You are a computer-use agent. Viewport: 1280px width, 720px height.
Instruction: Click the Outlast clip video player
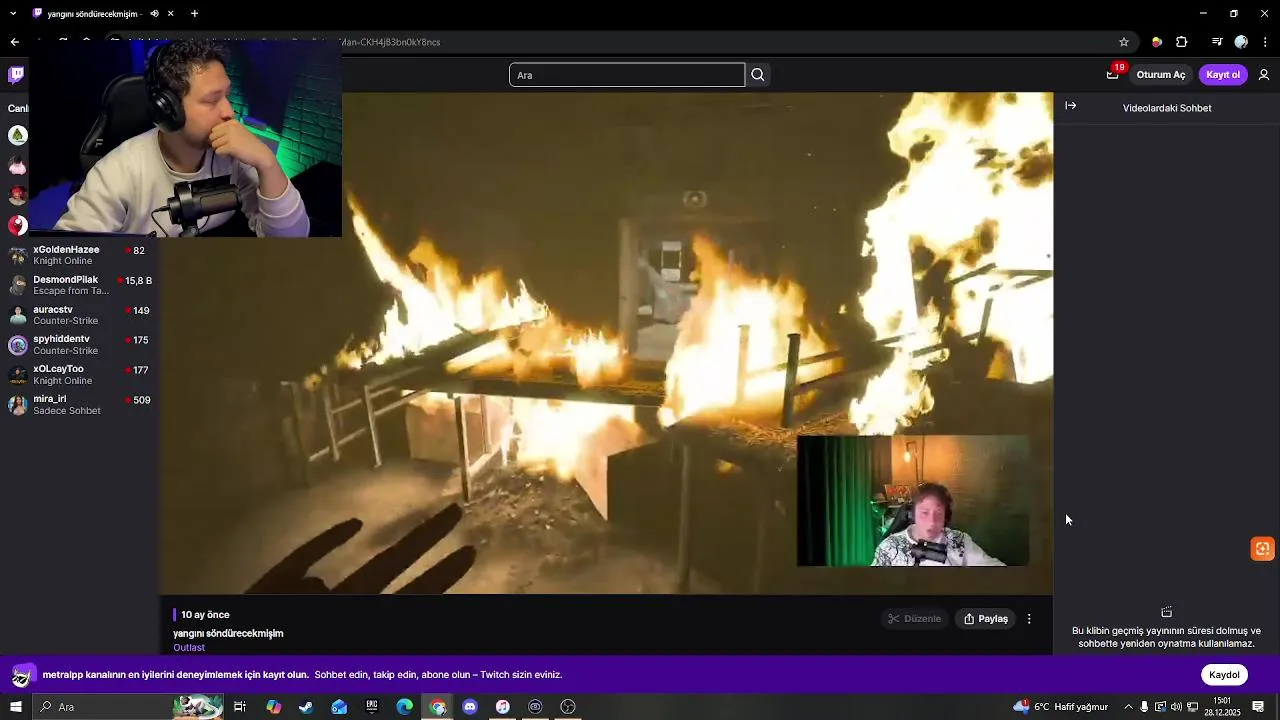click(x=606, y=343)
